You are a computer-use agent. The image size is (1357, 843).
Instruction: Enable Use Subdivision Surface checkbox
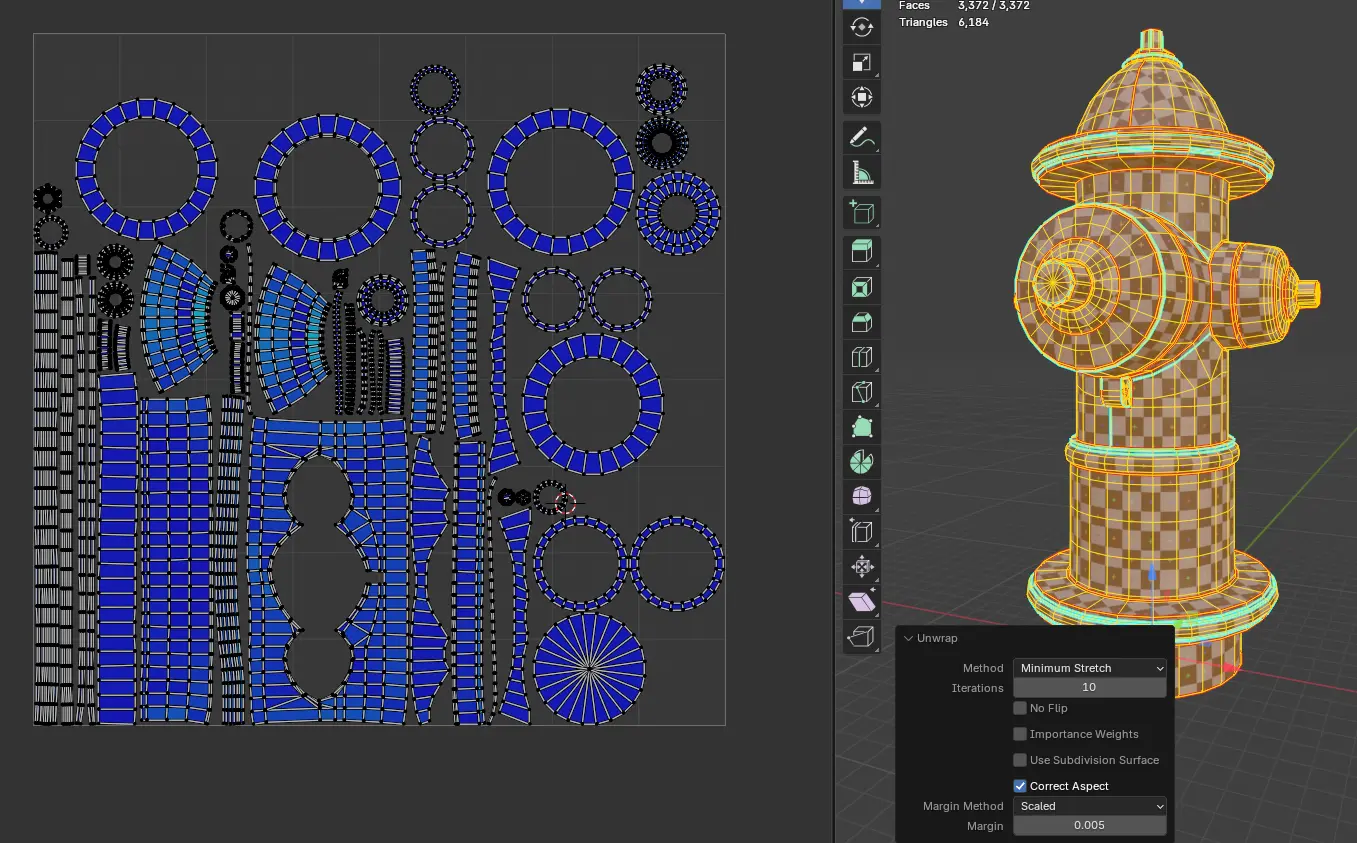click(x=1020, y=760)
